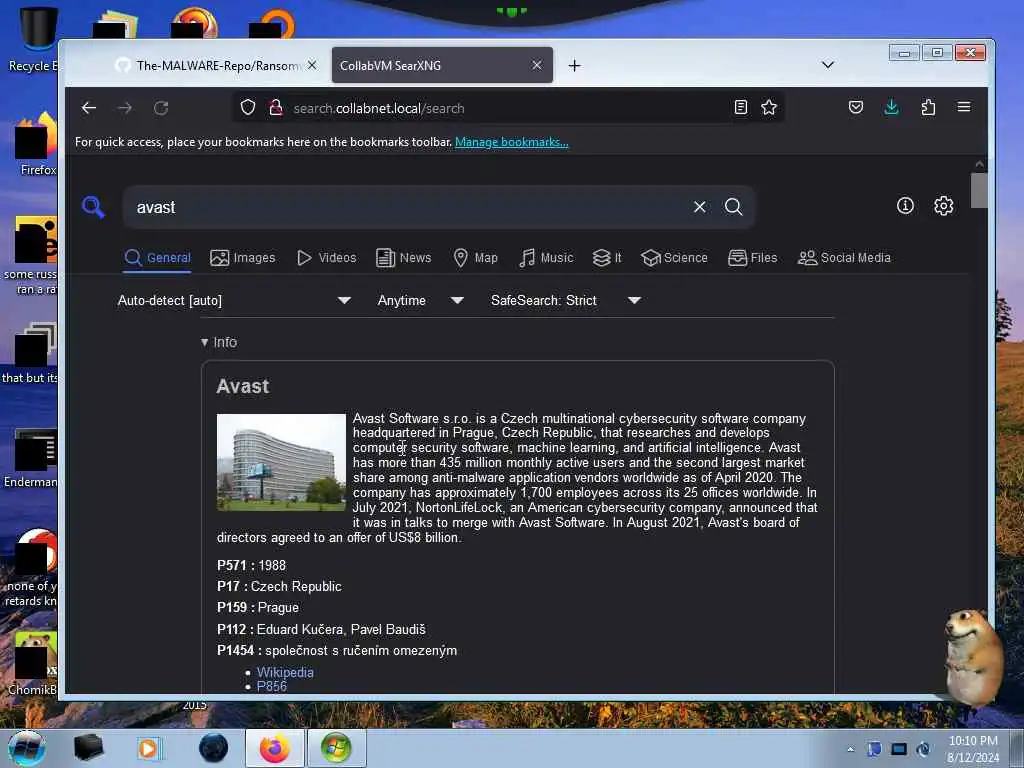The width and height of the screenshot is (1024, 768).
Task: Switch to the Social Media category
Action: [844, 258]
